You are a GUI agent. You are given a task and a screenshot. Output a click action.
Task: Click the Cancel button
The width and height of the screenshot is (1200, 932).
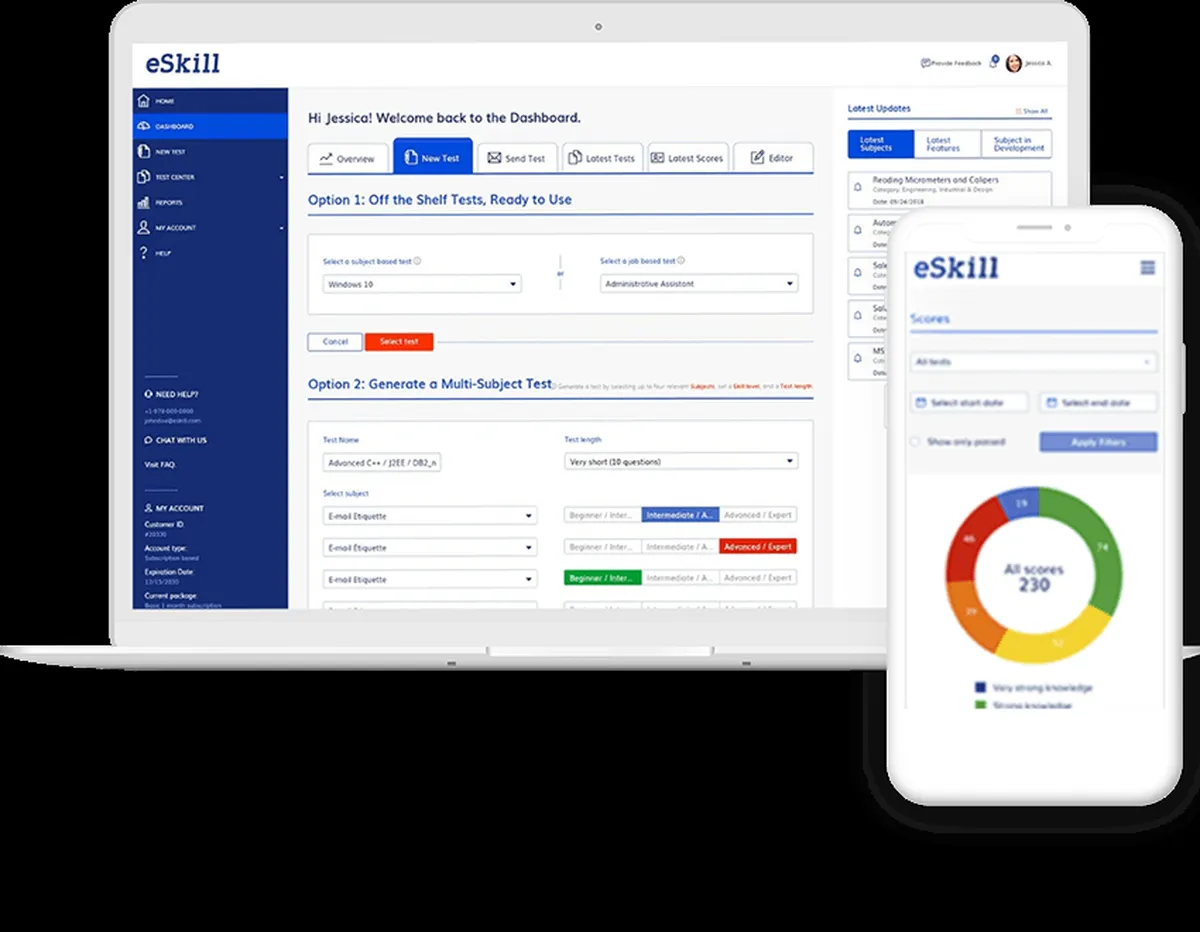coord(335,342)
